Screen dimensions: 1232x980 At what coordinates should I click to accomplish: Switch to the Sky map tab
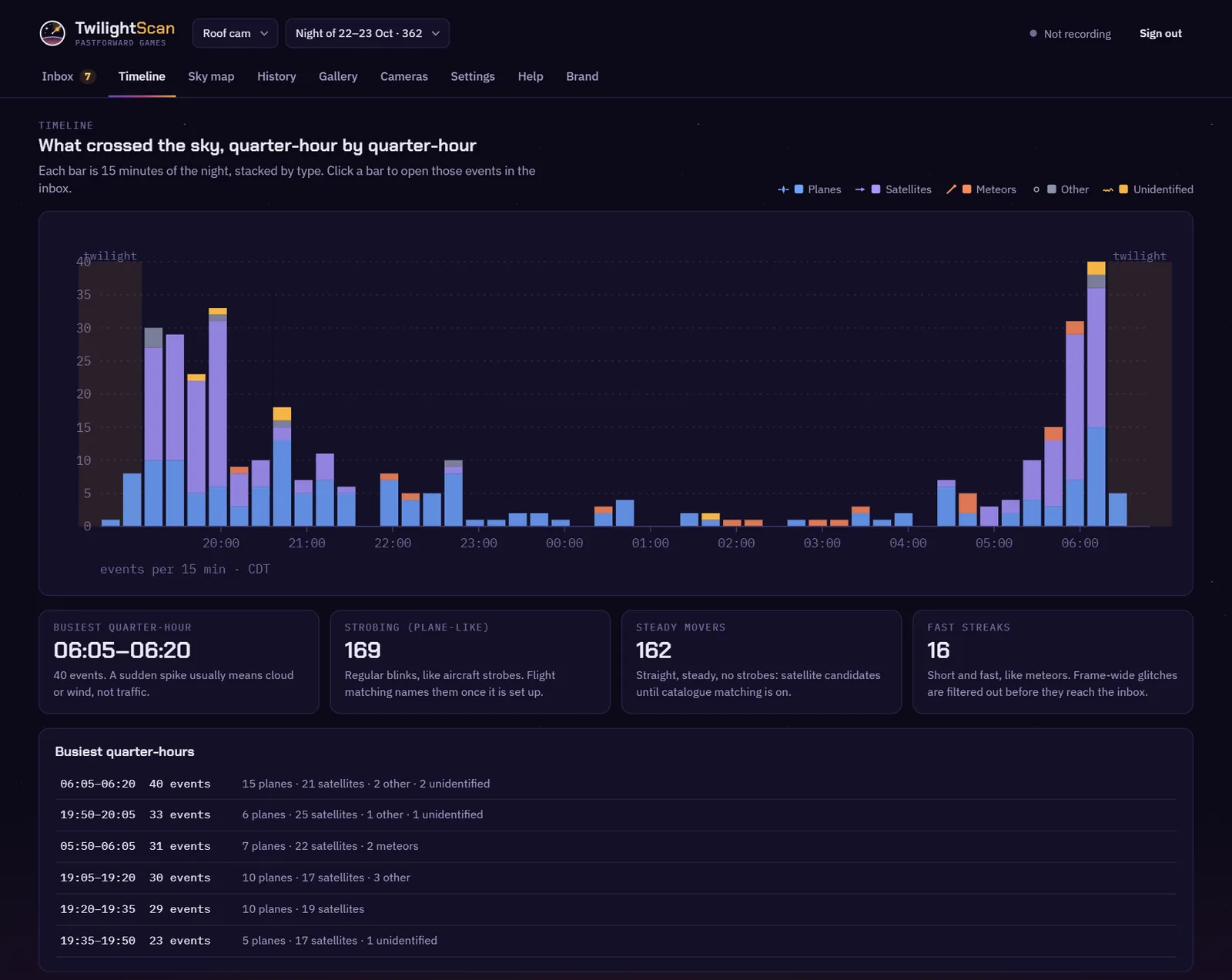(x=211, y=76)
